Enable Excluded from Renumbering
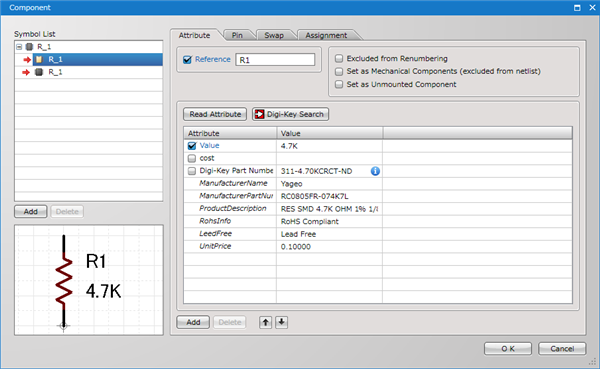This screenshot has height=369, width=600. click(339, 59)
